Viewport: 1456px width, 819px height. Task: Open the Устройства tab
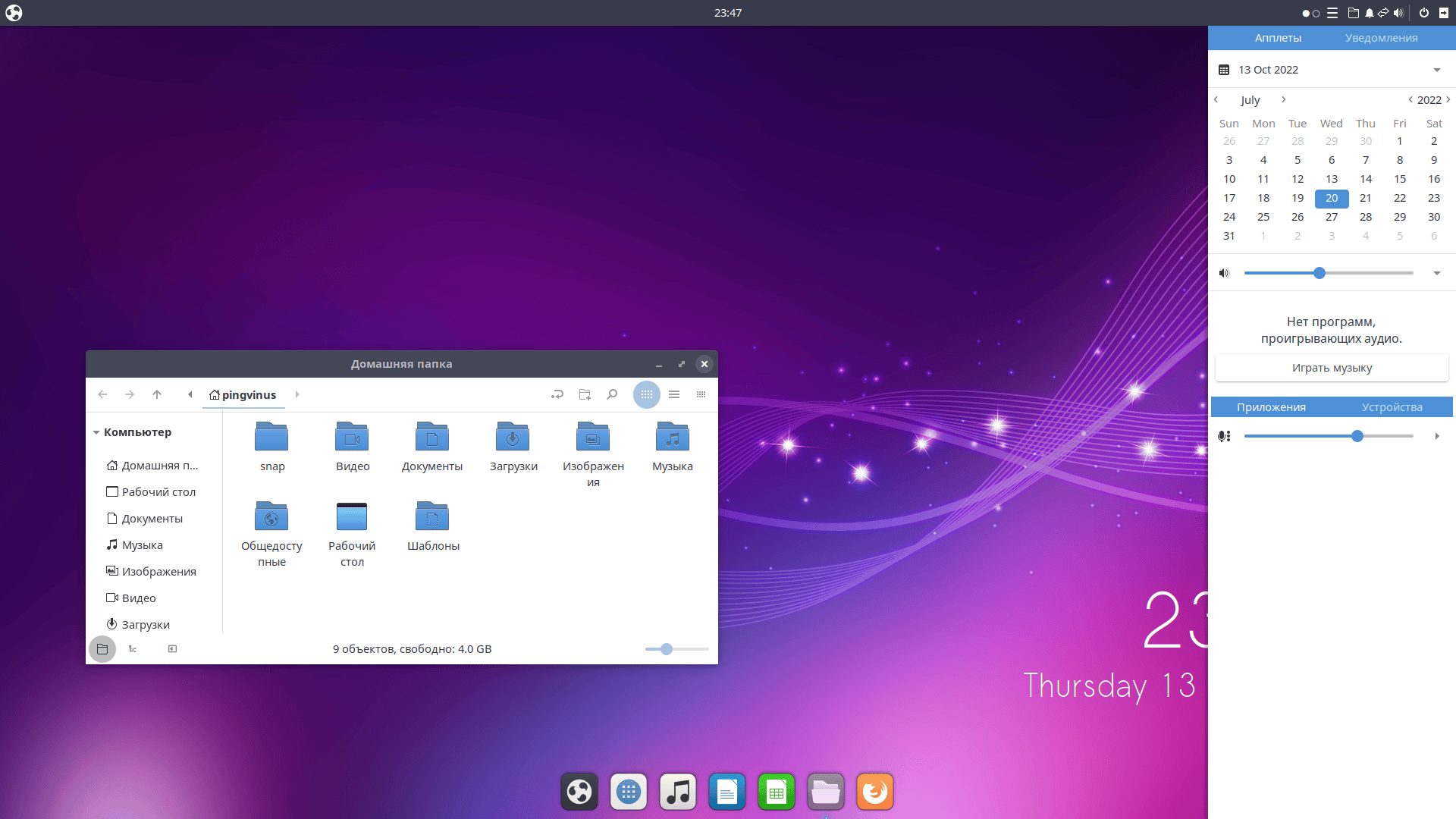pos(1392,407)
